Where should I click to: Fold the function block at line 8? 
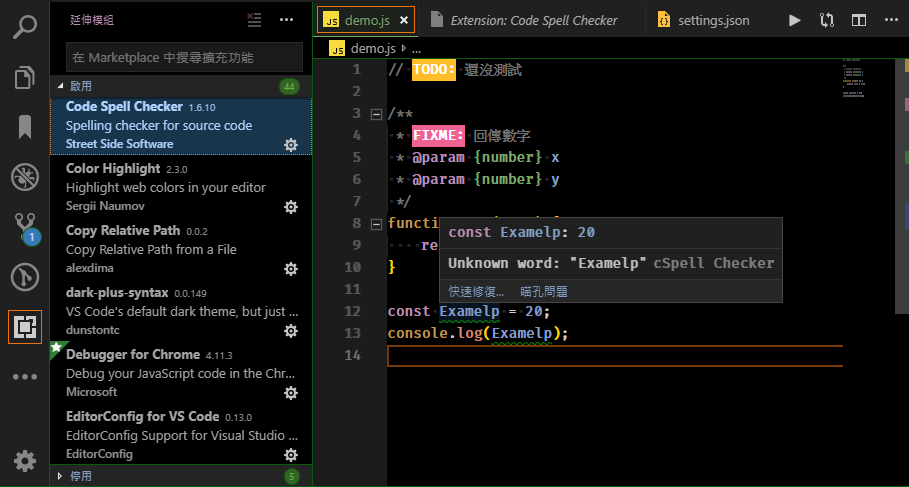click(x=376, y=223)
